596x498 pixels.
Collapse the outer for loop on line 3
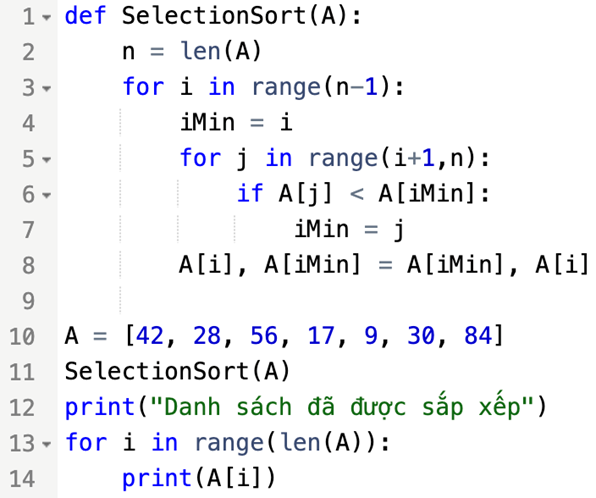pos(46,89)
